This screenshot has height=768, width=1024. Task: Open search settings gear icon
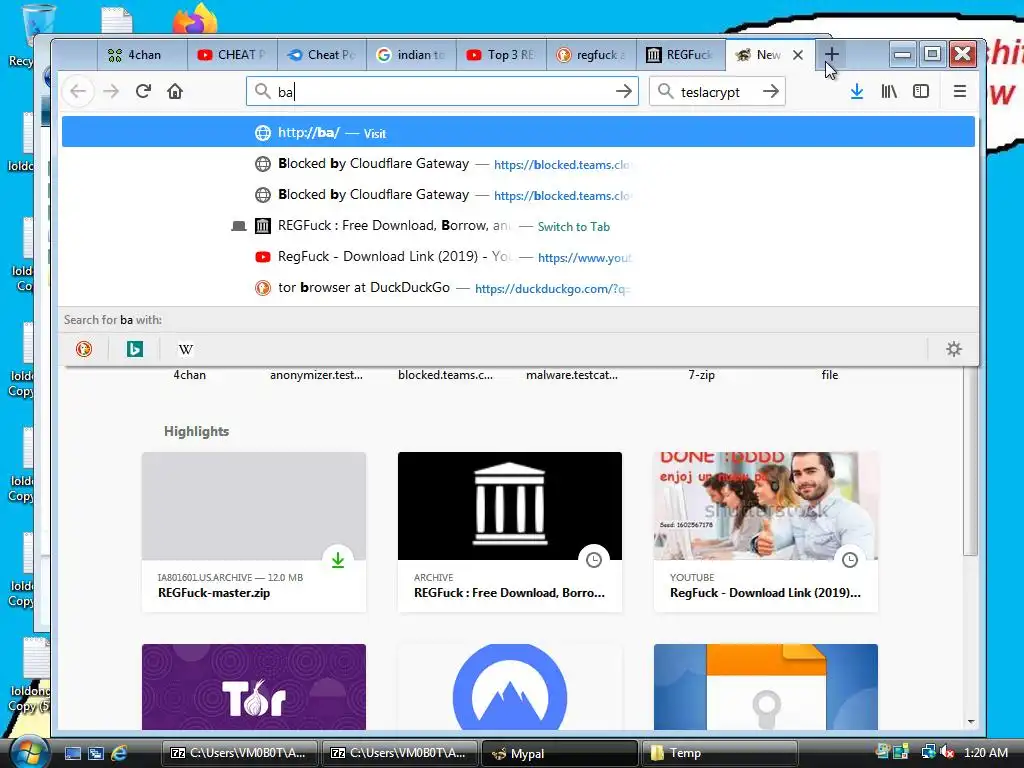point(953,349)
